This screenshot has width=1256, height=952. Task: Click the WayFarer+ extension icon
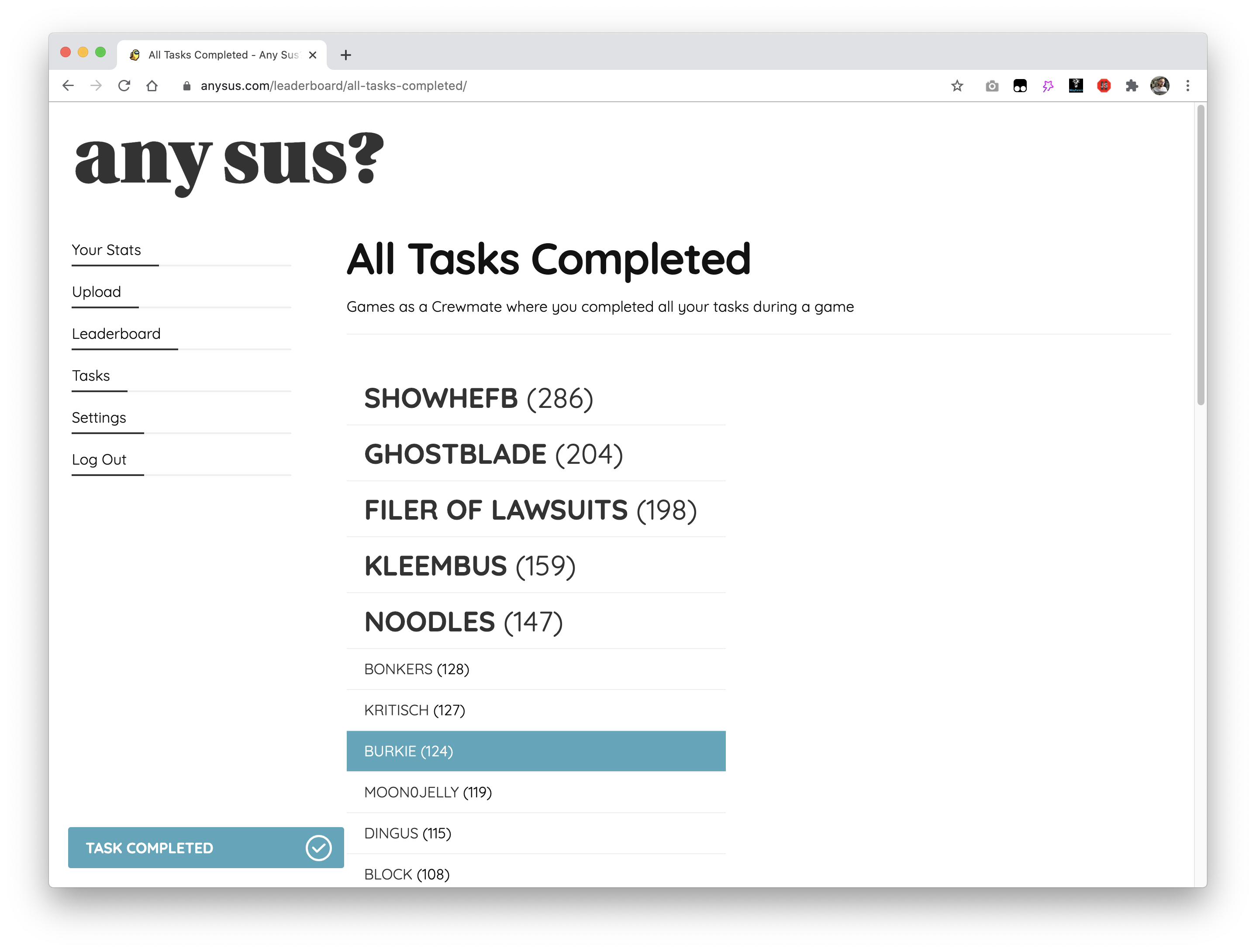point(1076,86)
